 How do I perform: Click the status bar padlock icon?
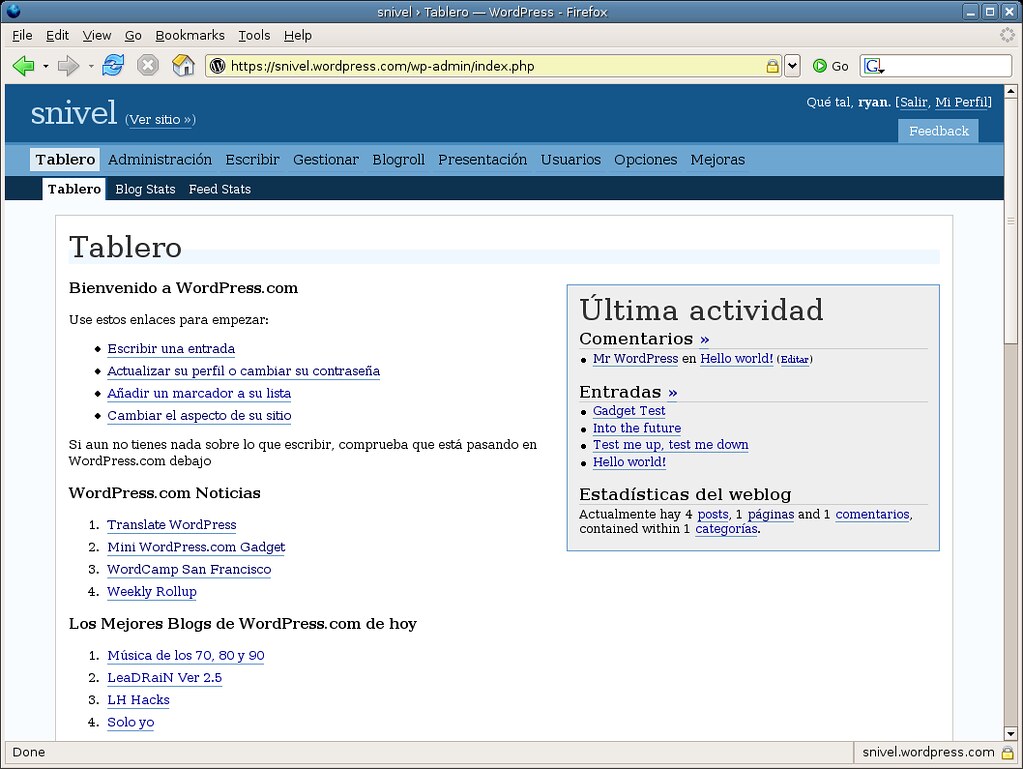1008,752
